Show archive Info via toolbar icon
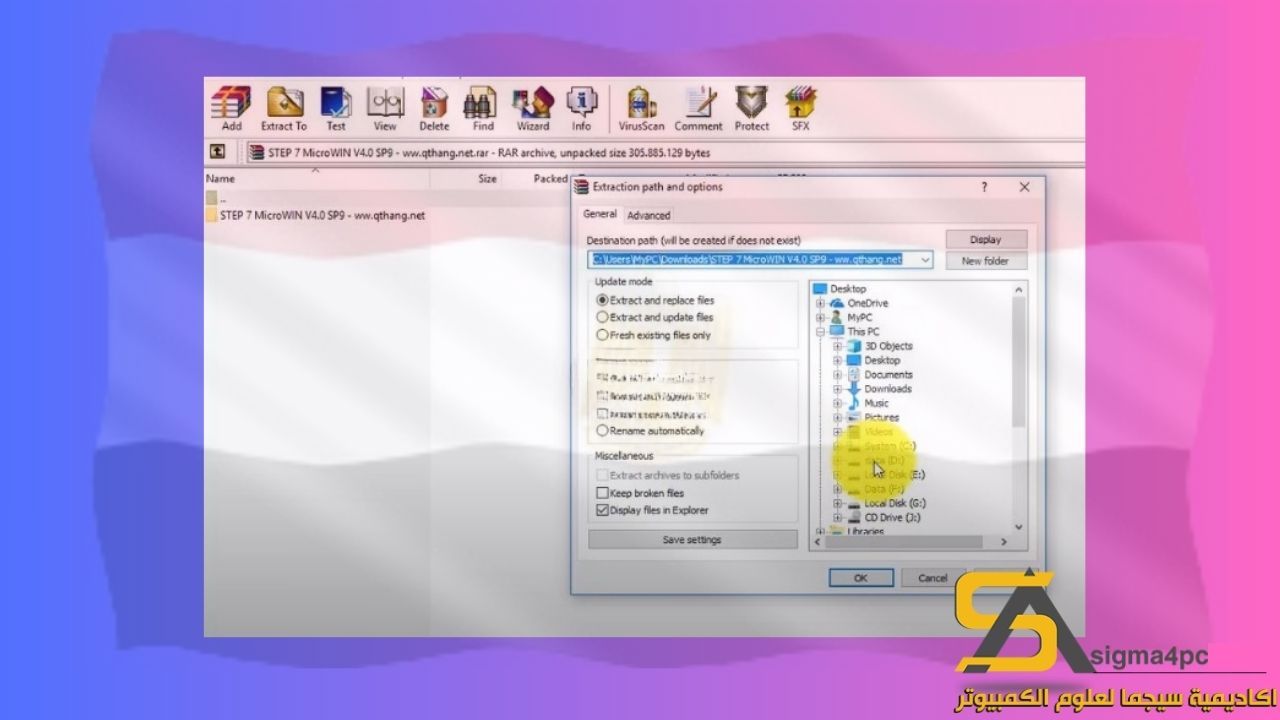The width and height of the screenshot is (1280, 720). [x=581, y=107]
